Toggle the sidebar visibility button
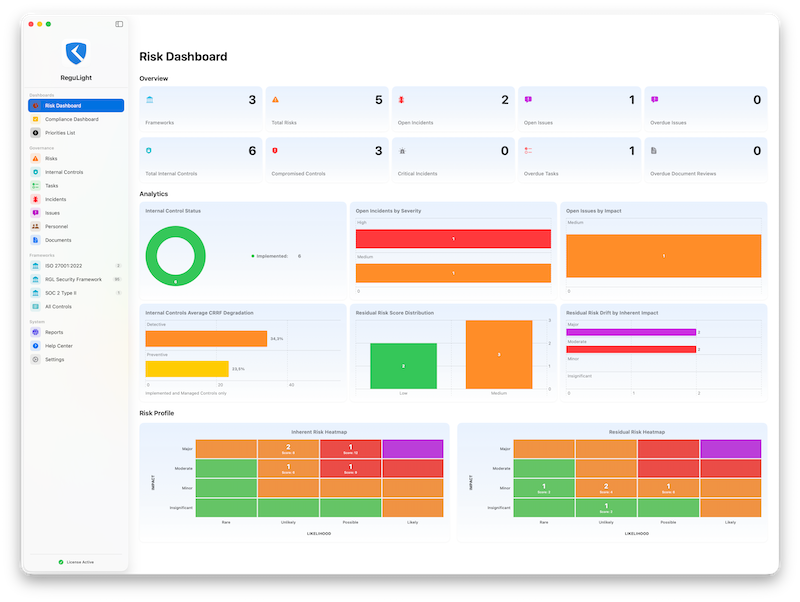 [x=119, y=23]
